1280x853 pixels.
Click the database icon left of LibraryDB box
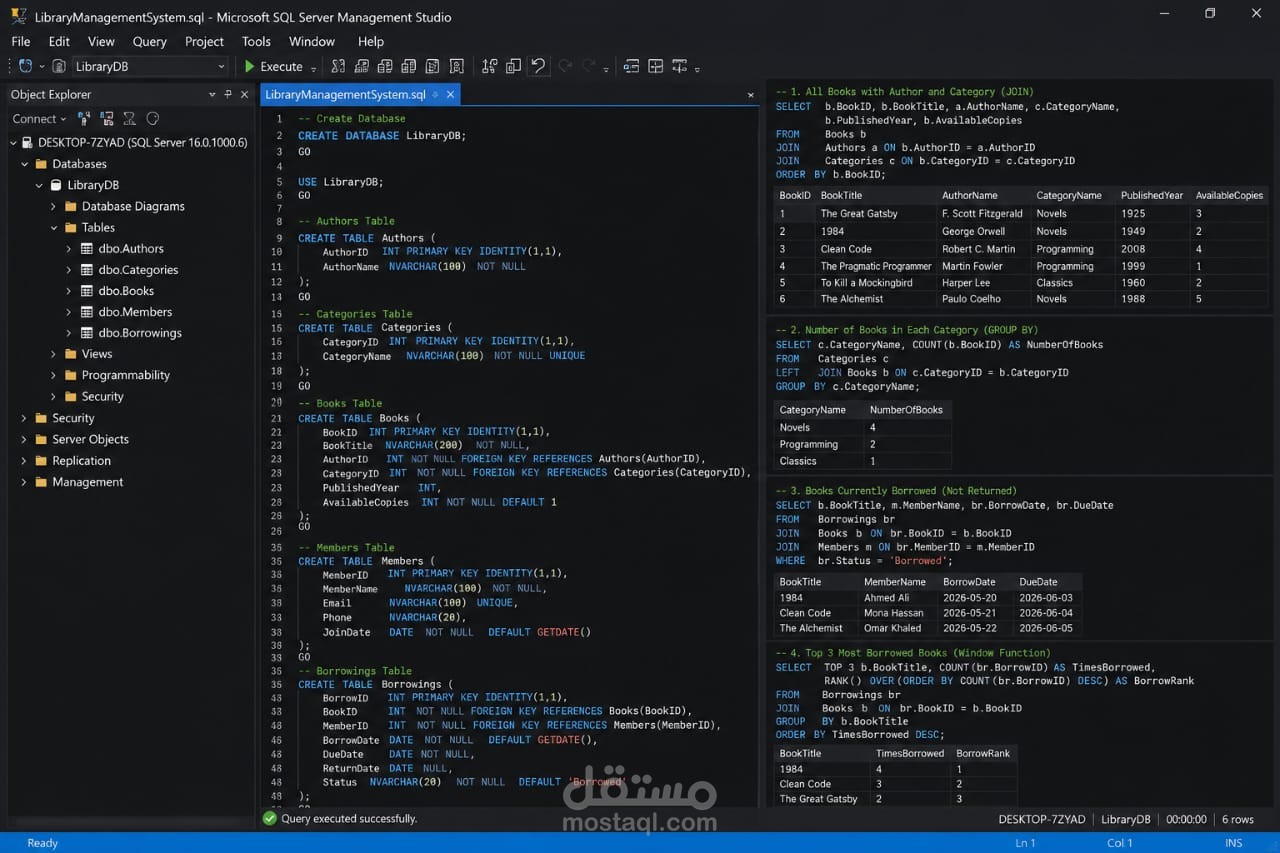[59, 66]
